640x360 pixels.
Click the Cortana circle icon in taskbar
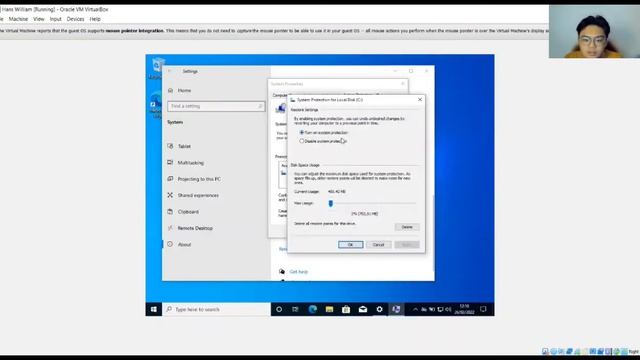coord(279,309)
